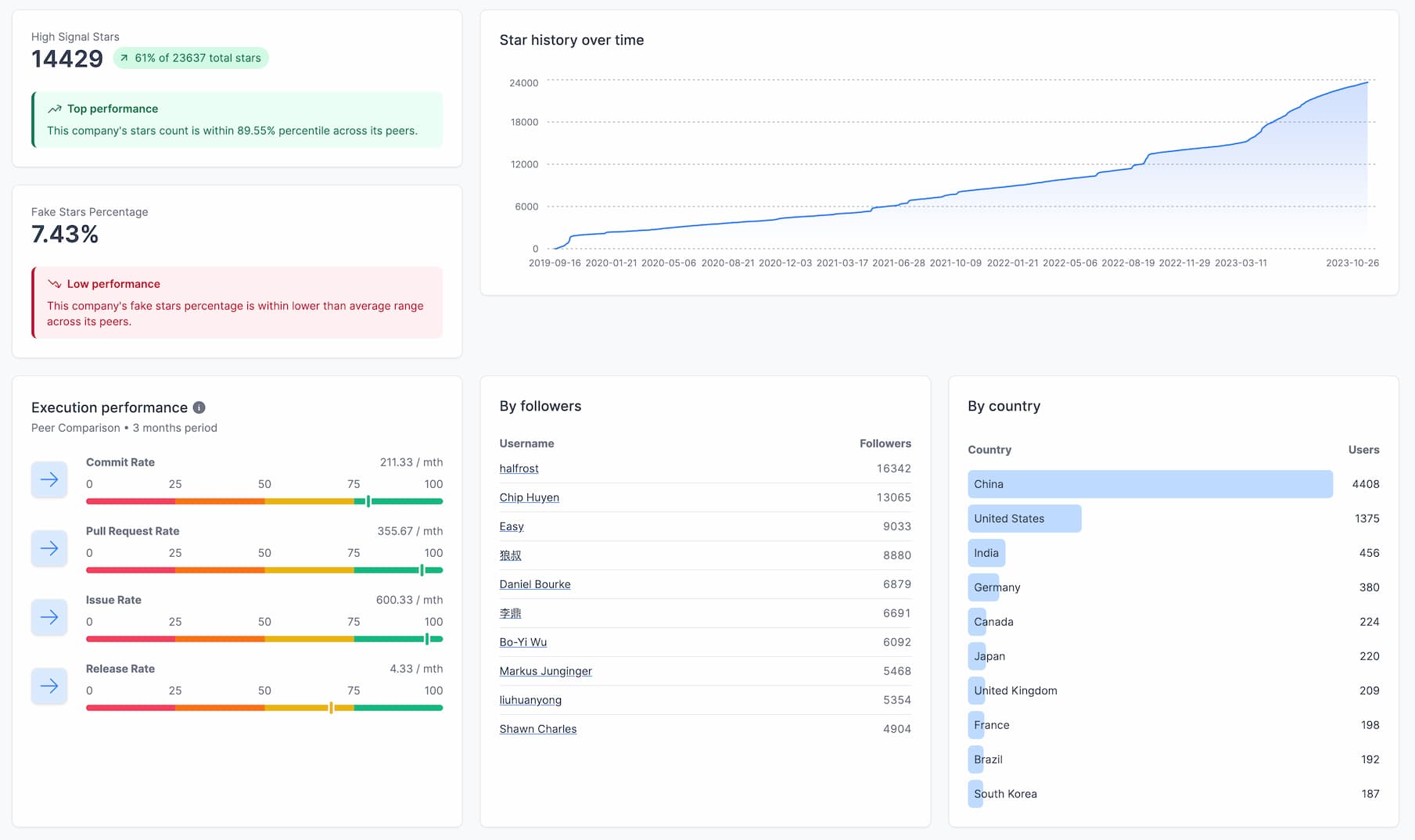
Task: Click the trend arrow in the stars badge
Action: tap(125, 57)
